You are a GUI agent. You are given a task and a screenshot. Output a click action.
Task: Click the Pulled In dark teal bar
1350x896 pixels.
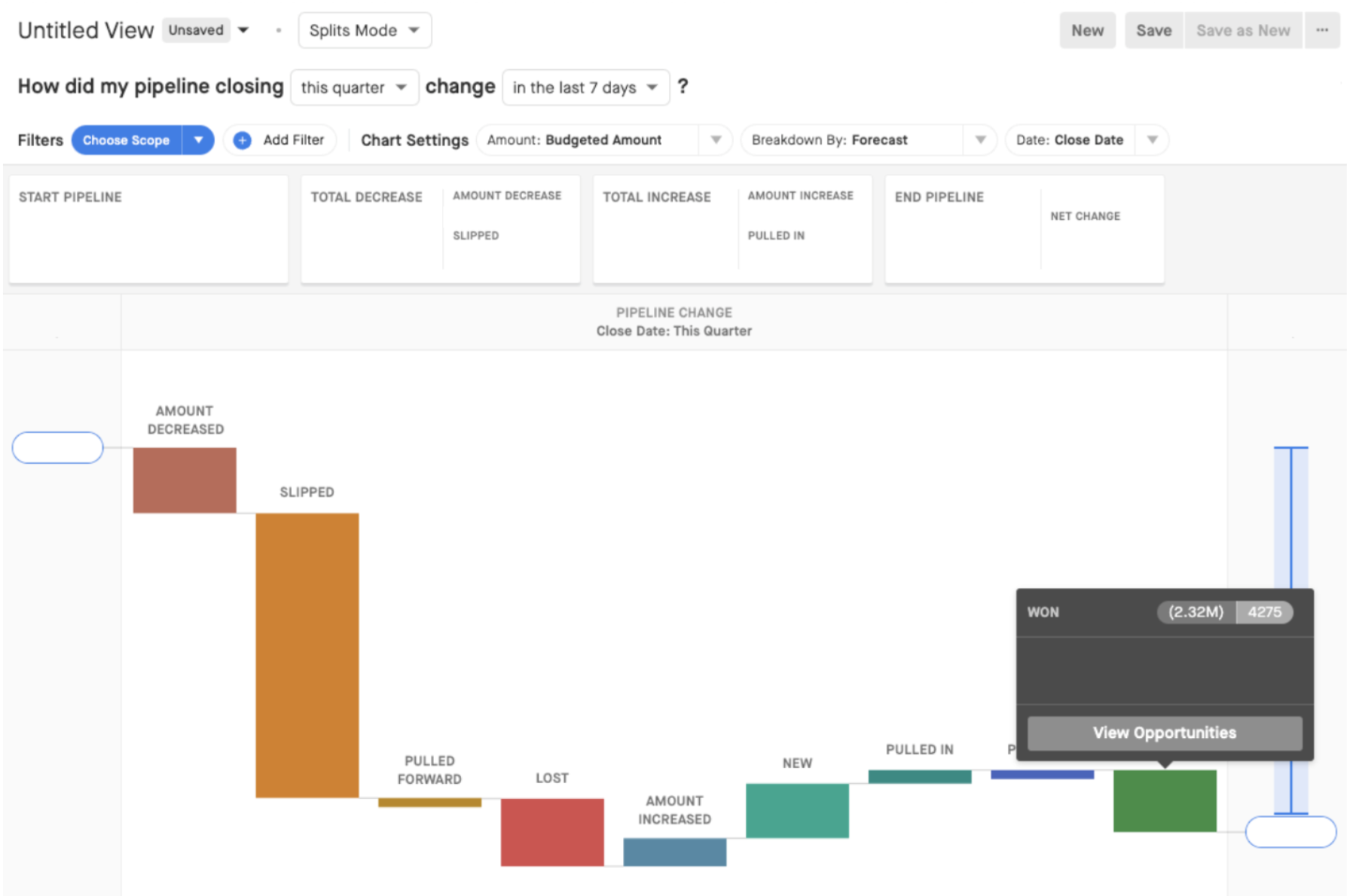(920, 776)
